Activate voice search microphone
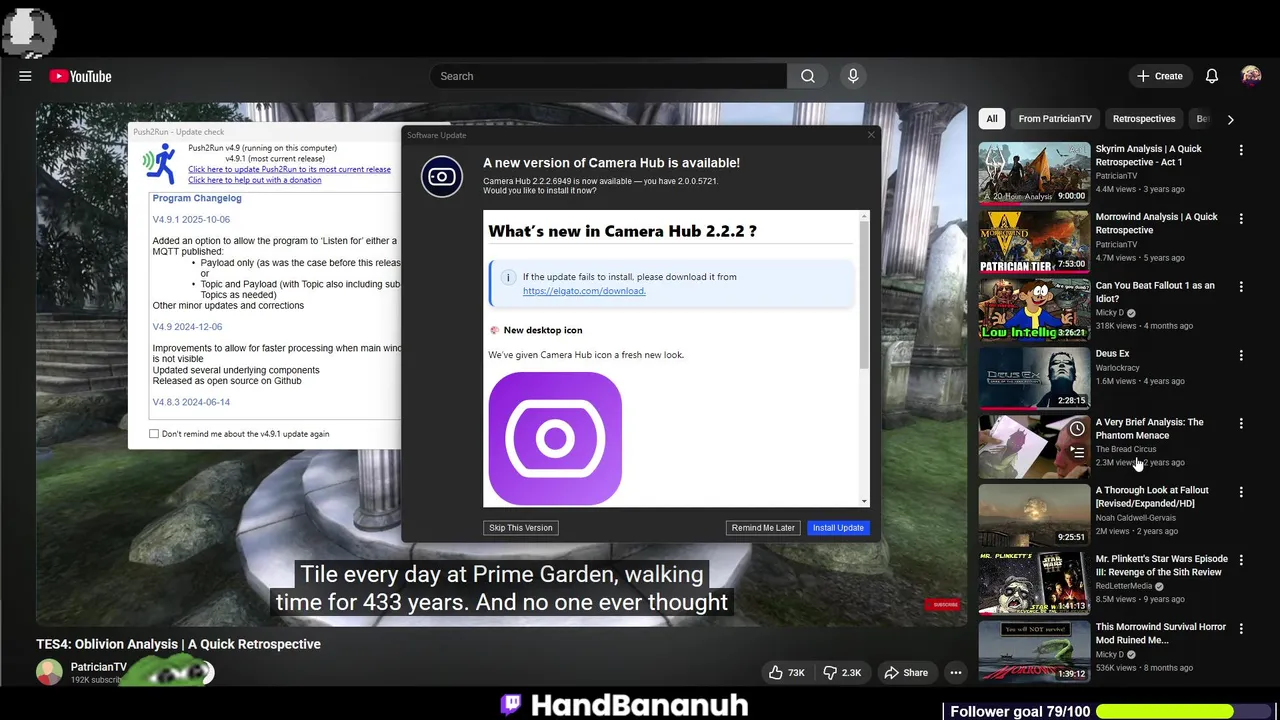 tap(853, 76)
